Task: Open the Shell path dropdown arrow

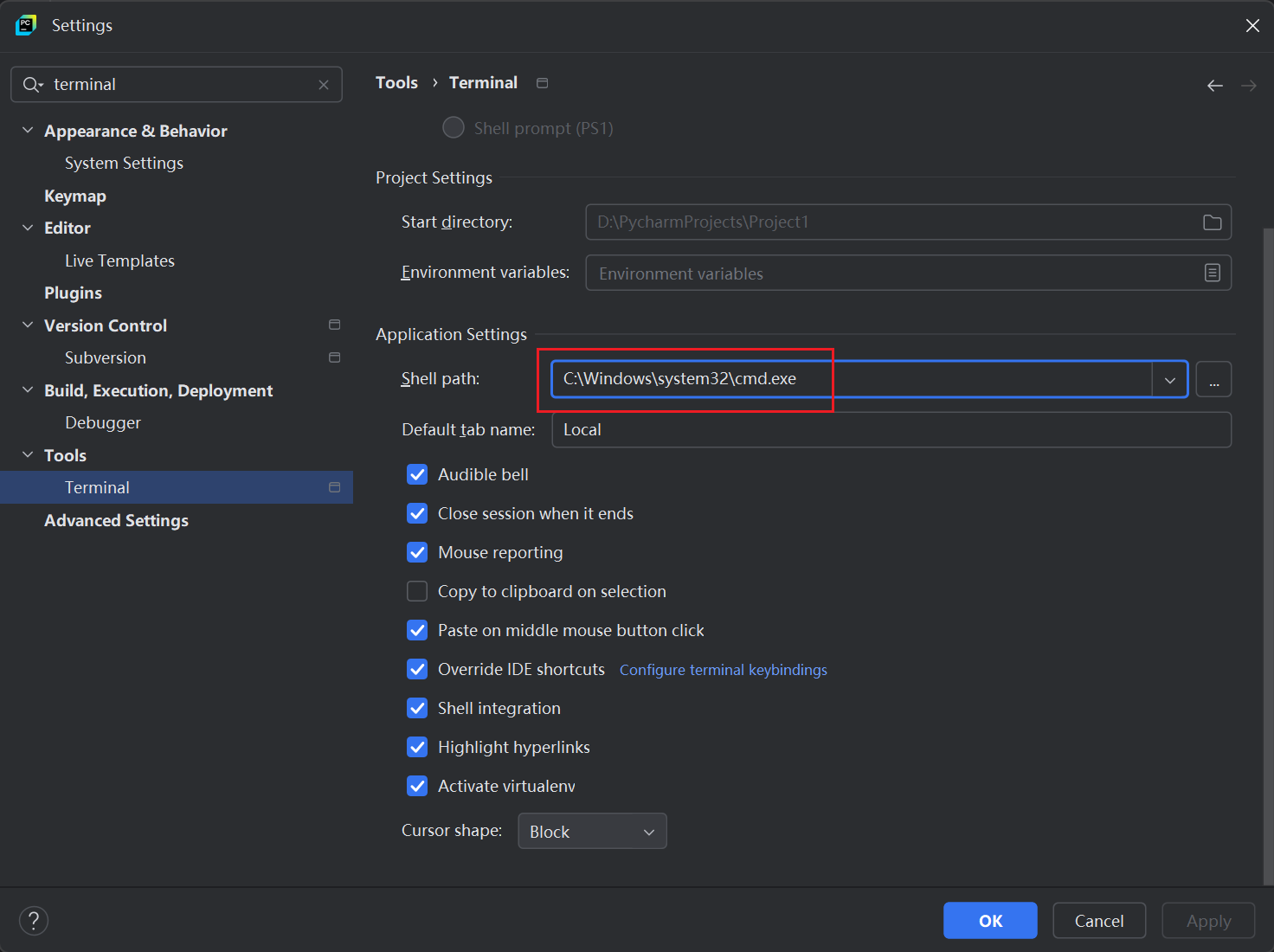Action: (1170, 379)
